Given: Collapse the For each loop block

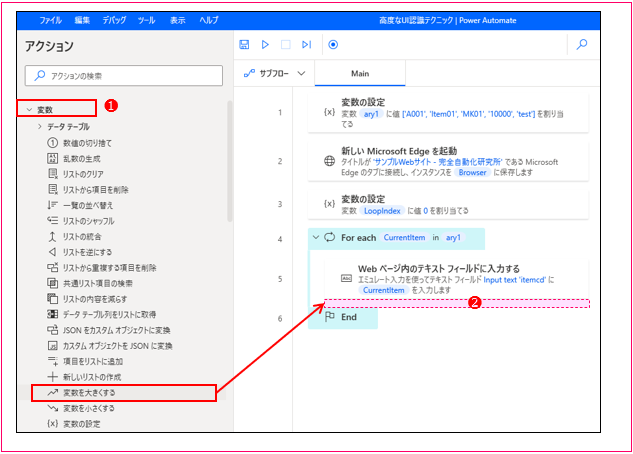Looking at the screenshot, I should coord(316,237).
